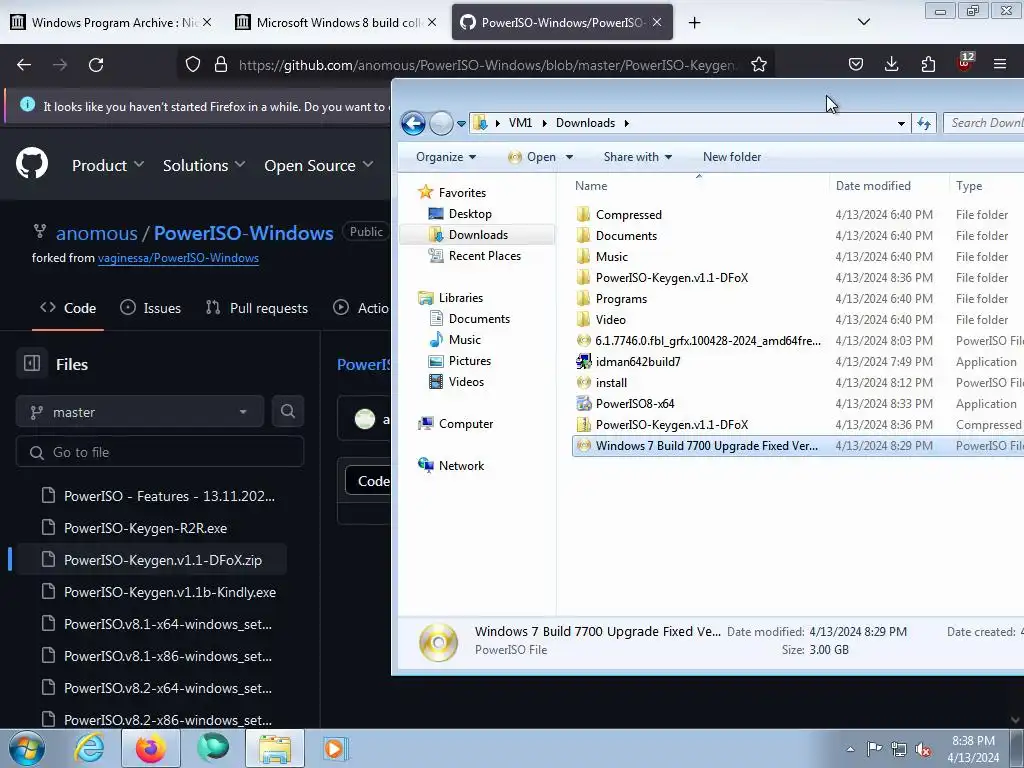Sort by the Name column header
Viewport: 1024px width, 768px height.
tap(591, 186)
